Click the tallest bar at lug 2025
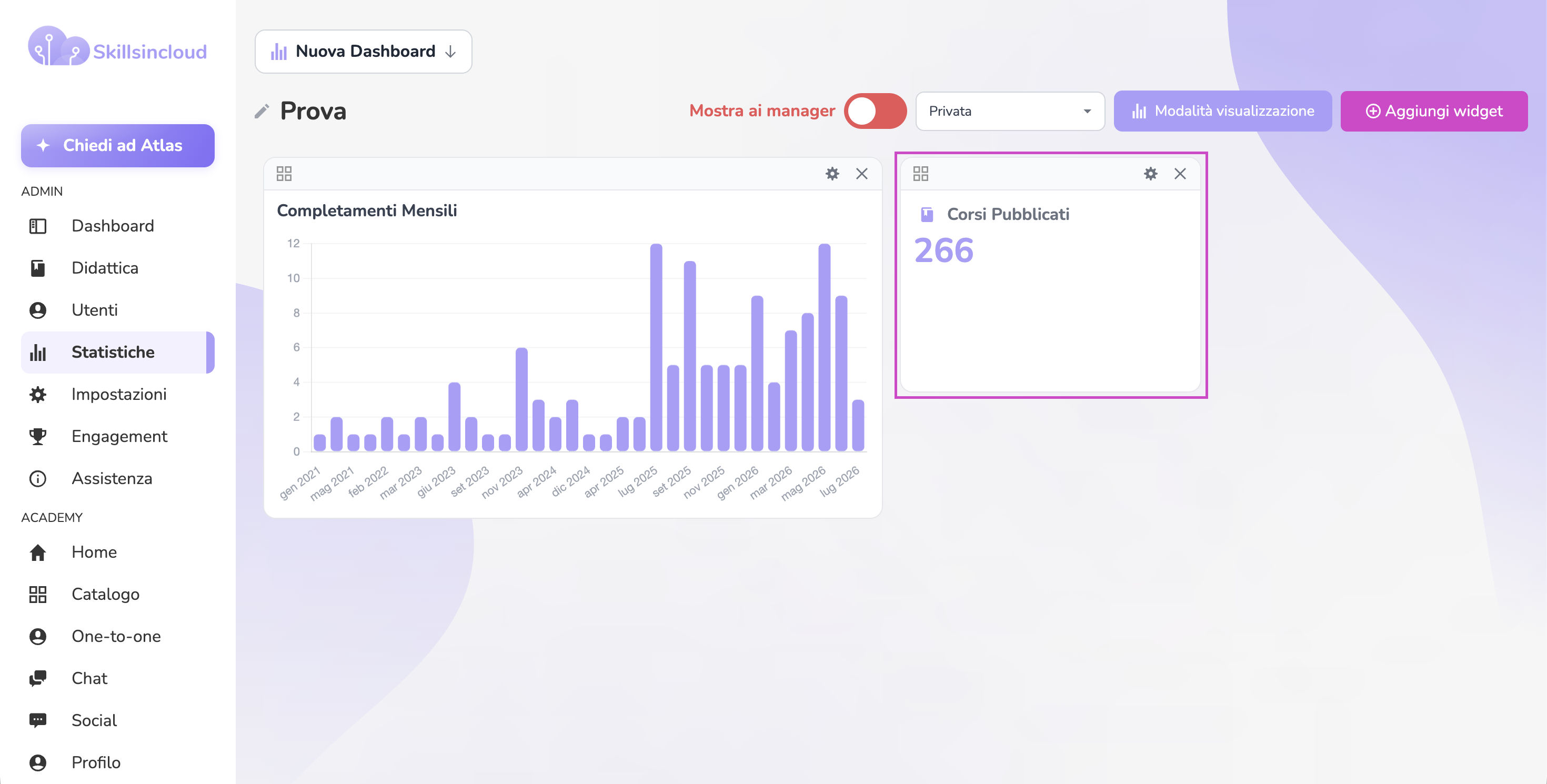This screenshot has width=1547, height=784. [656, 347]
